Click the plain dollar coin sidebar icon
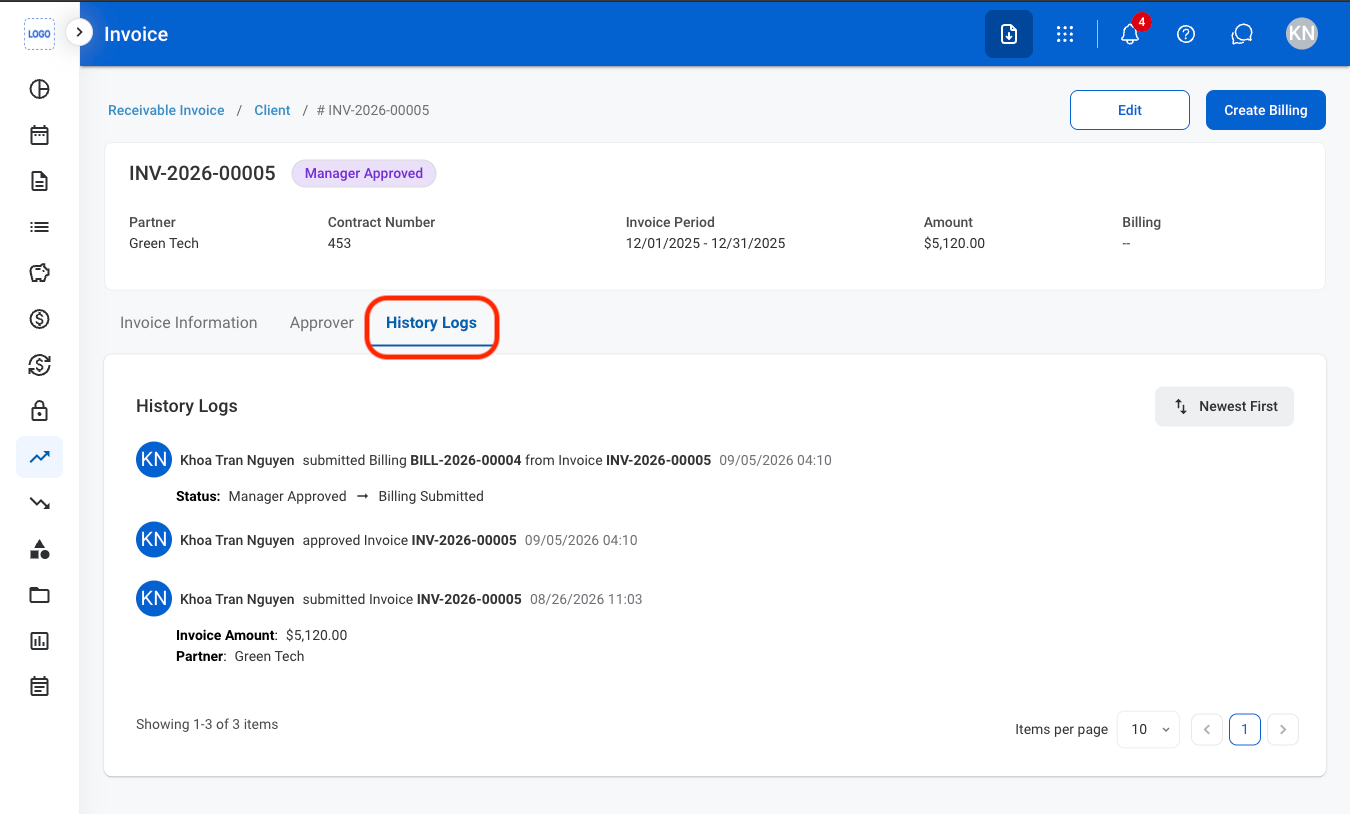Viewport: 1350px width, 814px height. coord(39,319)
